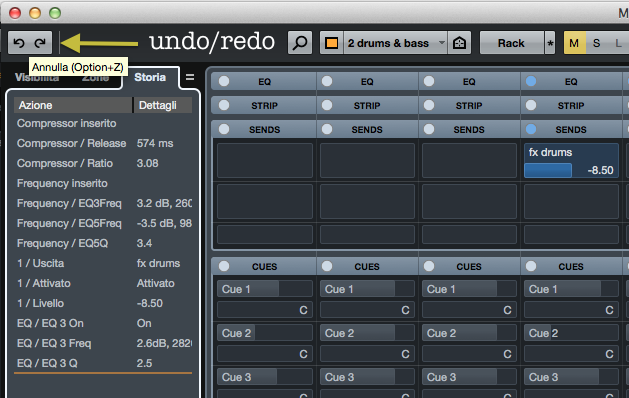Click the Dettagli column header
Screen dimensions: 629x398
163,105
